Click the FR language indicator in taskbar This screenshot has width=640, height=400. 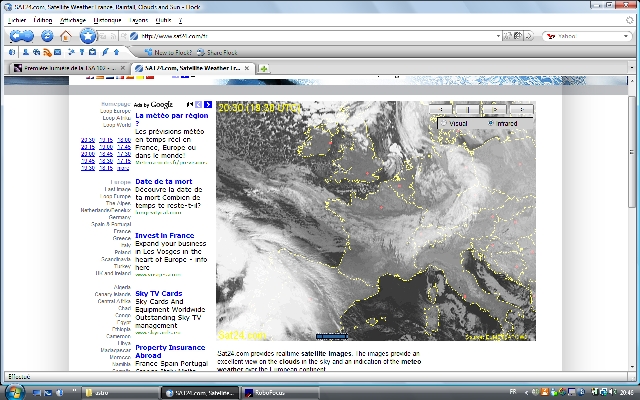pyautogui.click(x=513, y=392)
